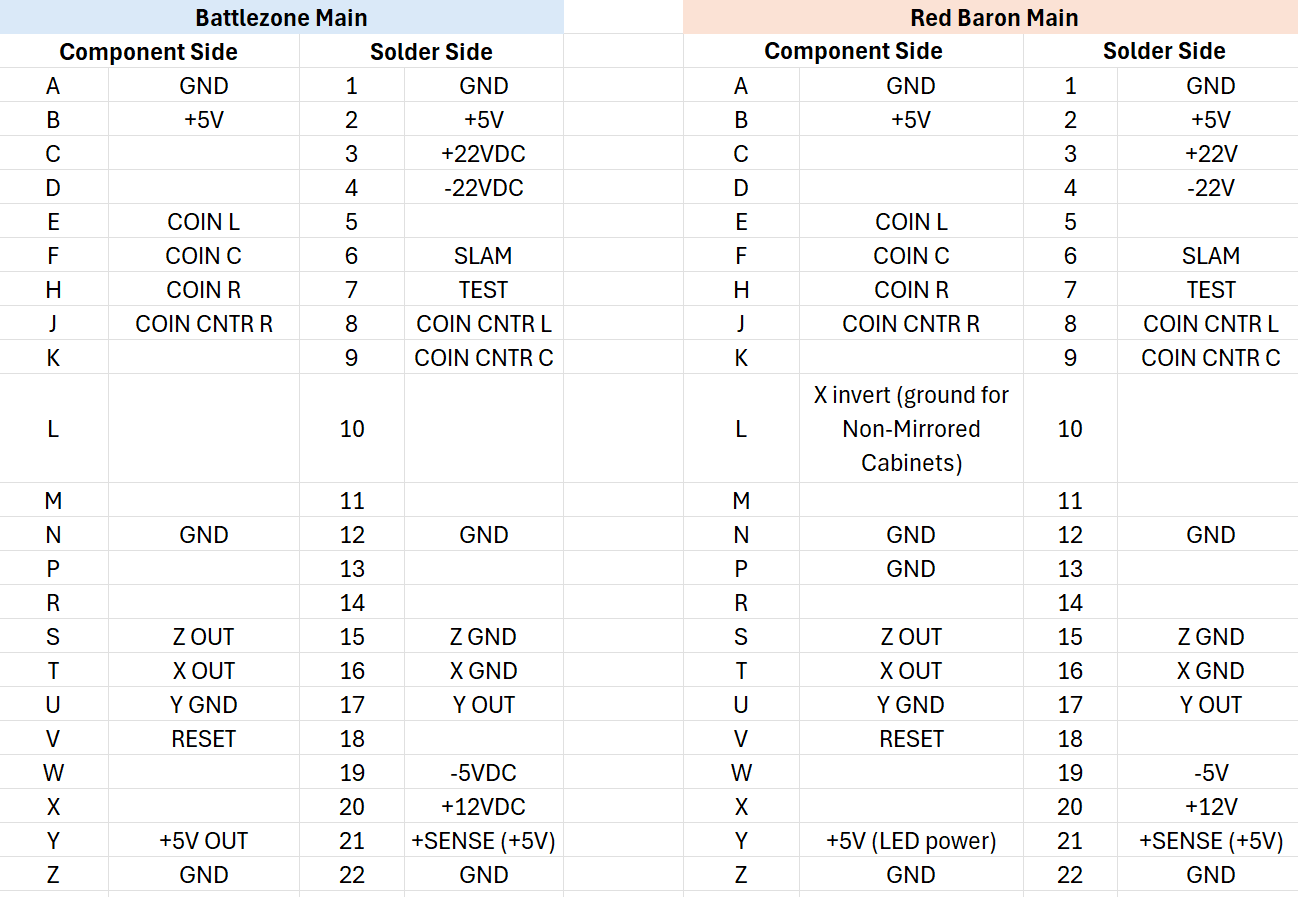Click the "+5V (LED power)" cell
The image size is (1298, 897).
point(911,841)
